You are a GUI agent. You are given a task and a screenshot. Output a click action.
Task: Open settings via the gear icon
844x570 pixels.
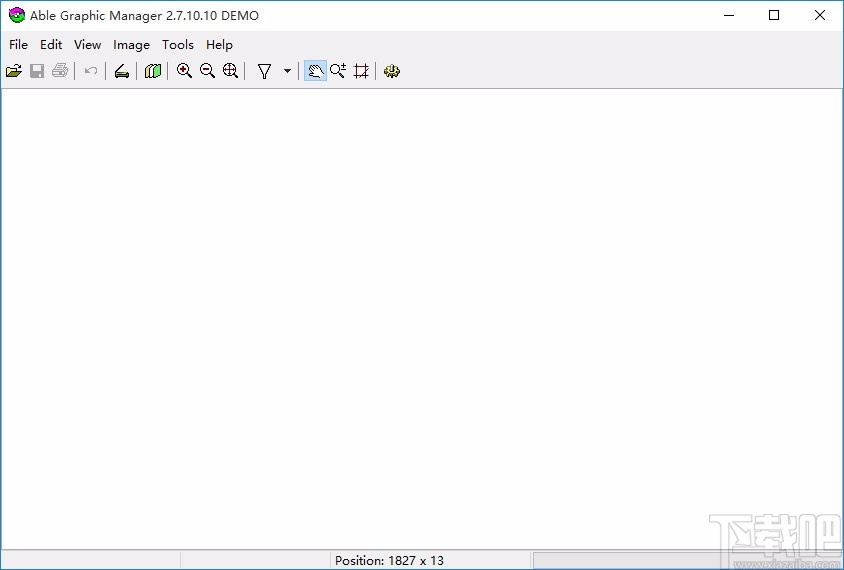click(392, 71)
